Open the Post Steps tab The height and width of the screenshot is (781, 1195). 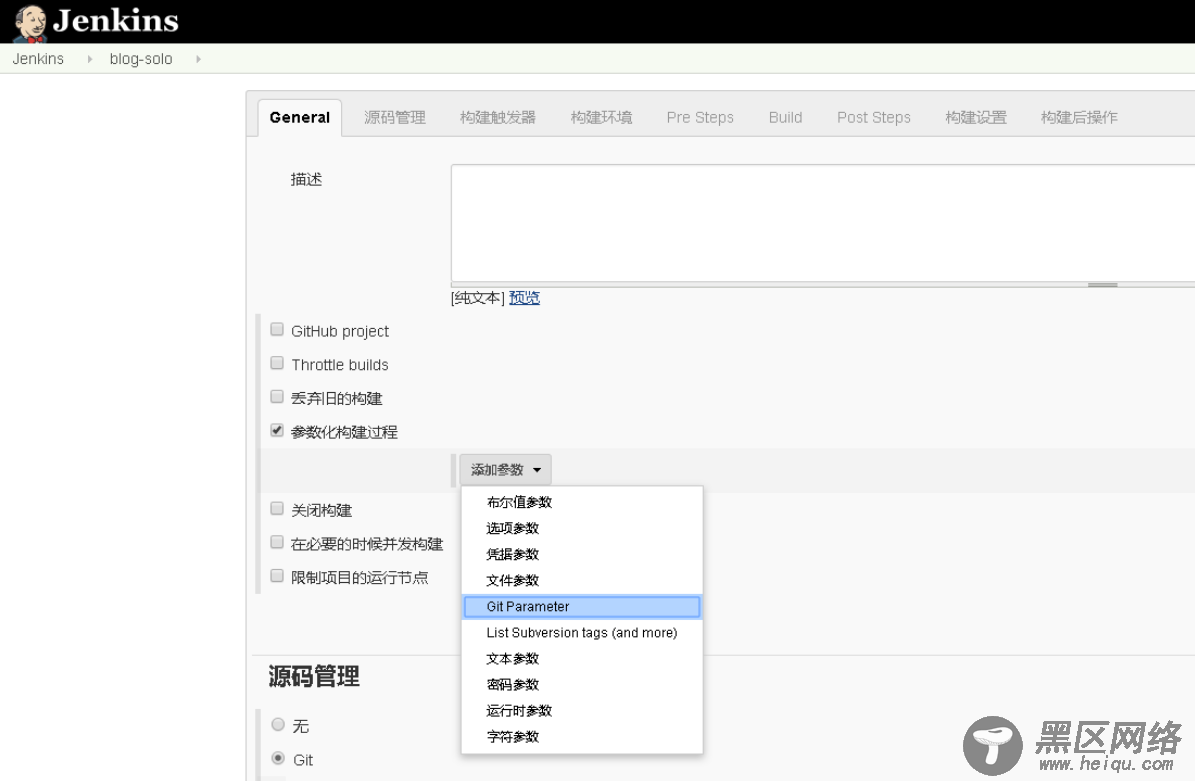pos(873,117)
